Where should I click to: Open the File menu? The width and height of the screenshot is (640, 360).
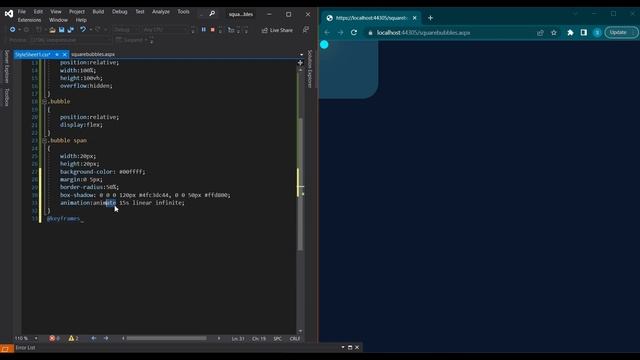tap(22, 12)
